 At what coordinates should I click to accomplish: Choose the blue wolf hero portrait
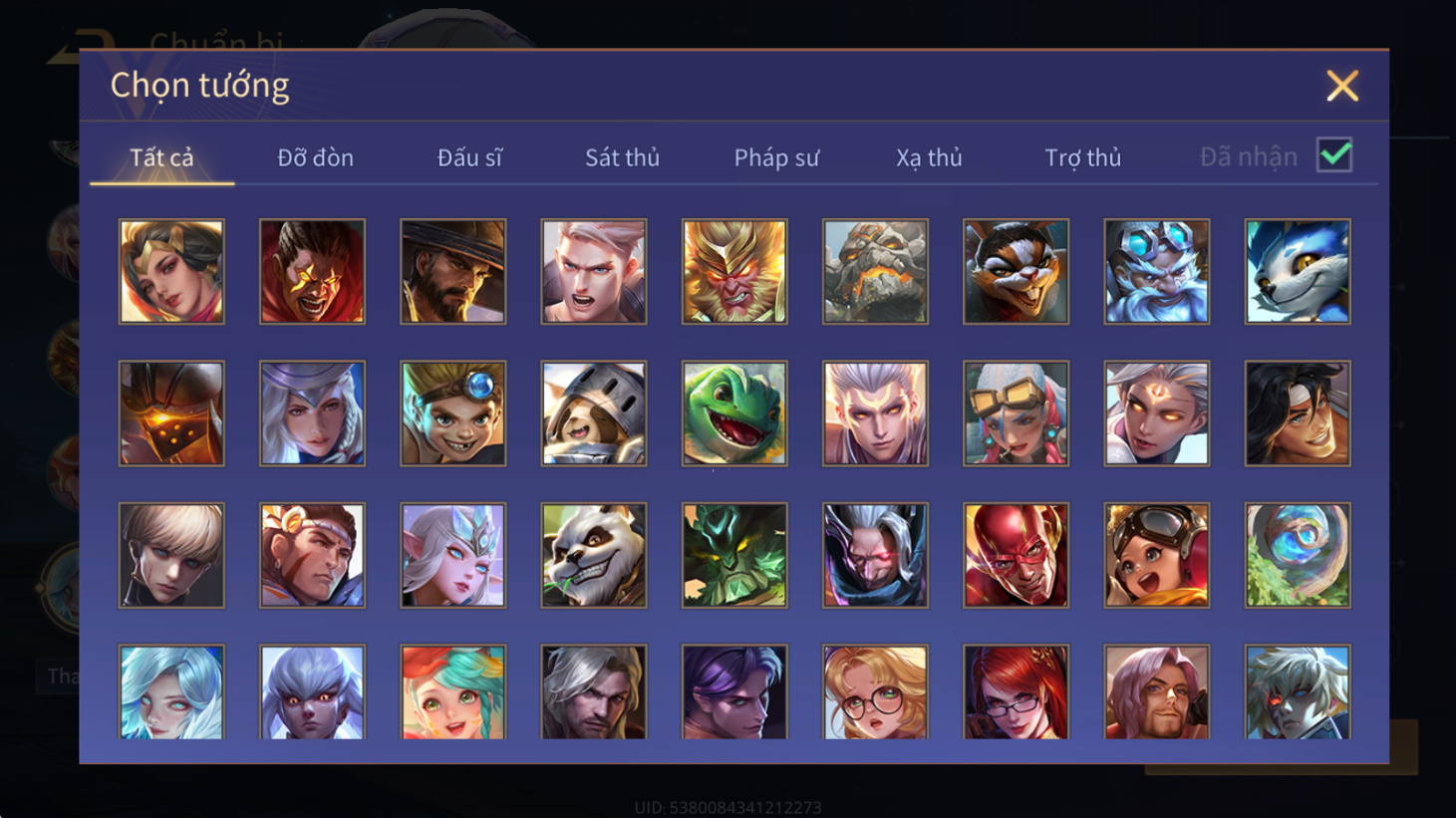(x=1298, y=272)
